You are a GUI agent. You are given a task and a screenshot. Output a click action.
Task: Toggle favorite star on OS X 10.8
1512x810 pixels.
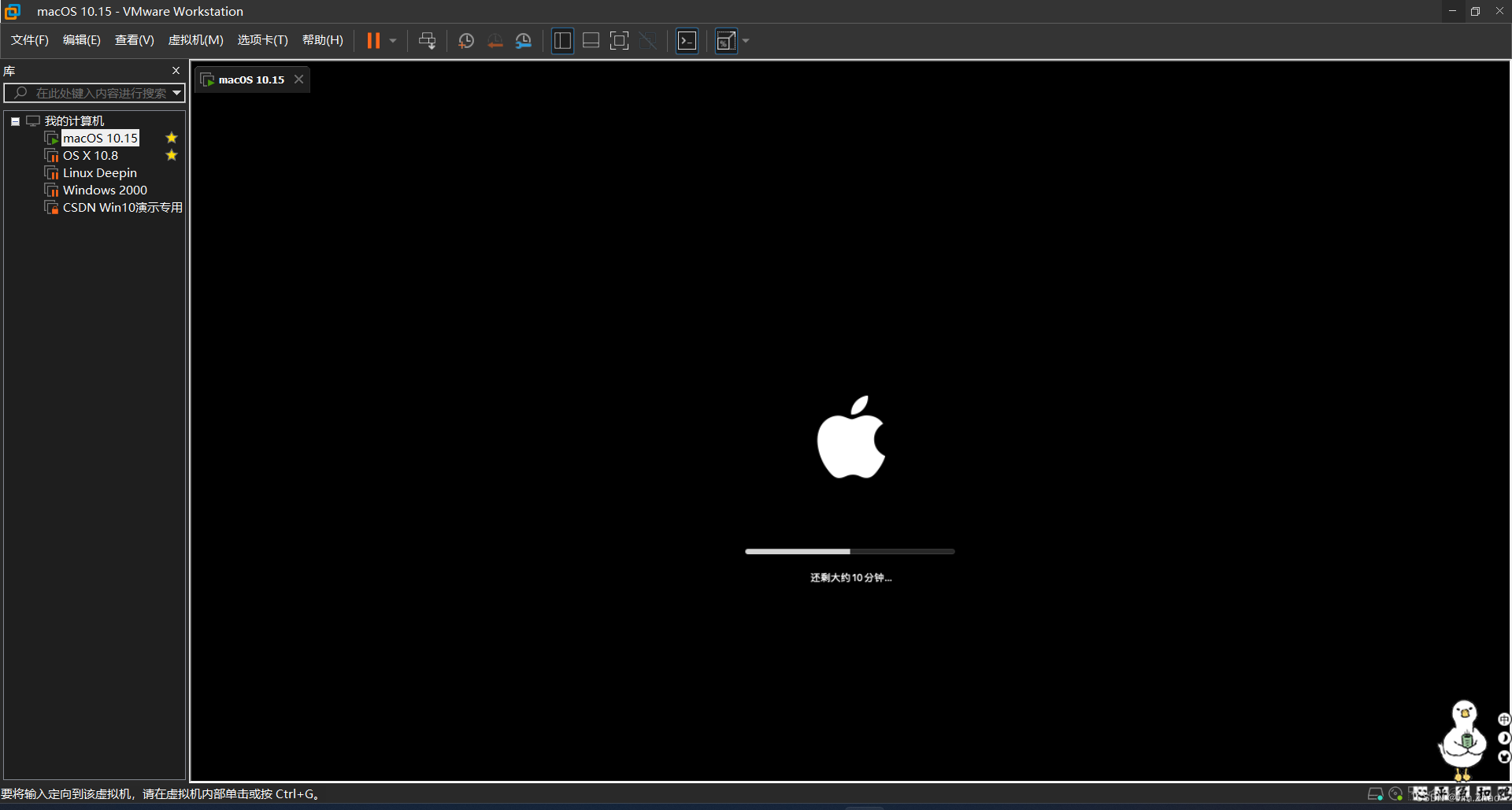point(172,155)
